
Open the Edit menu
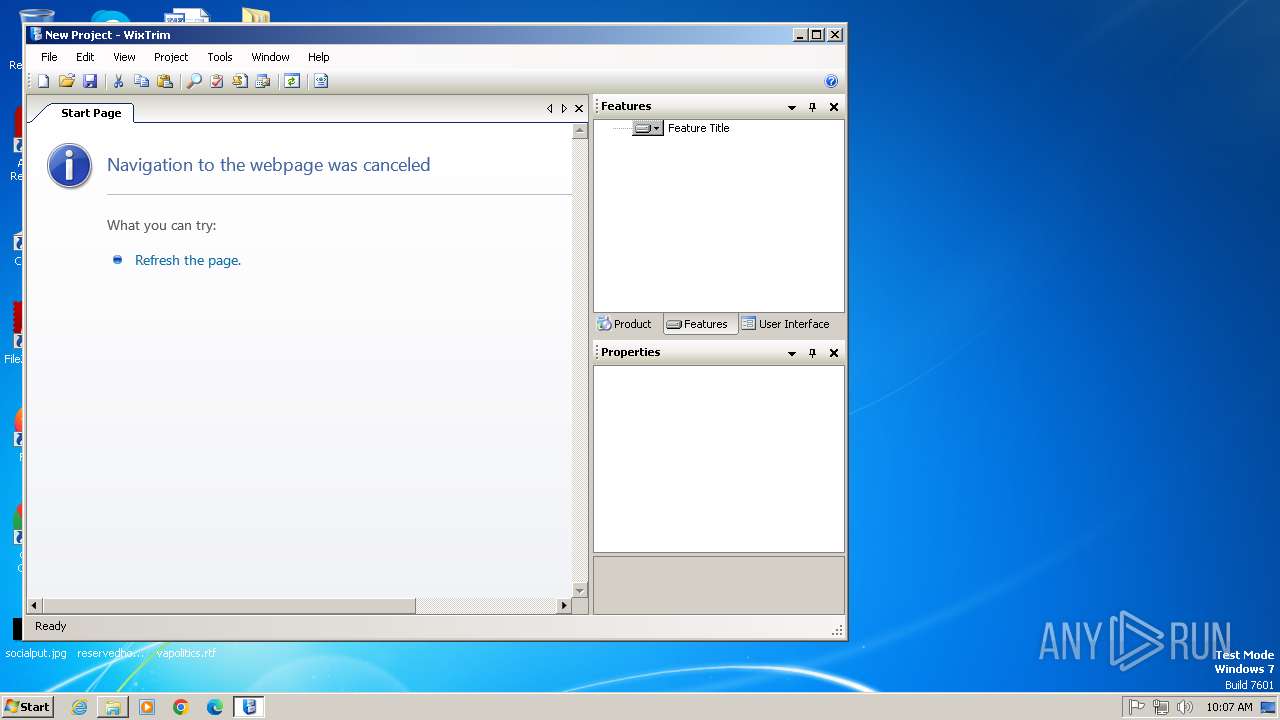click(85, 57)
